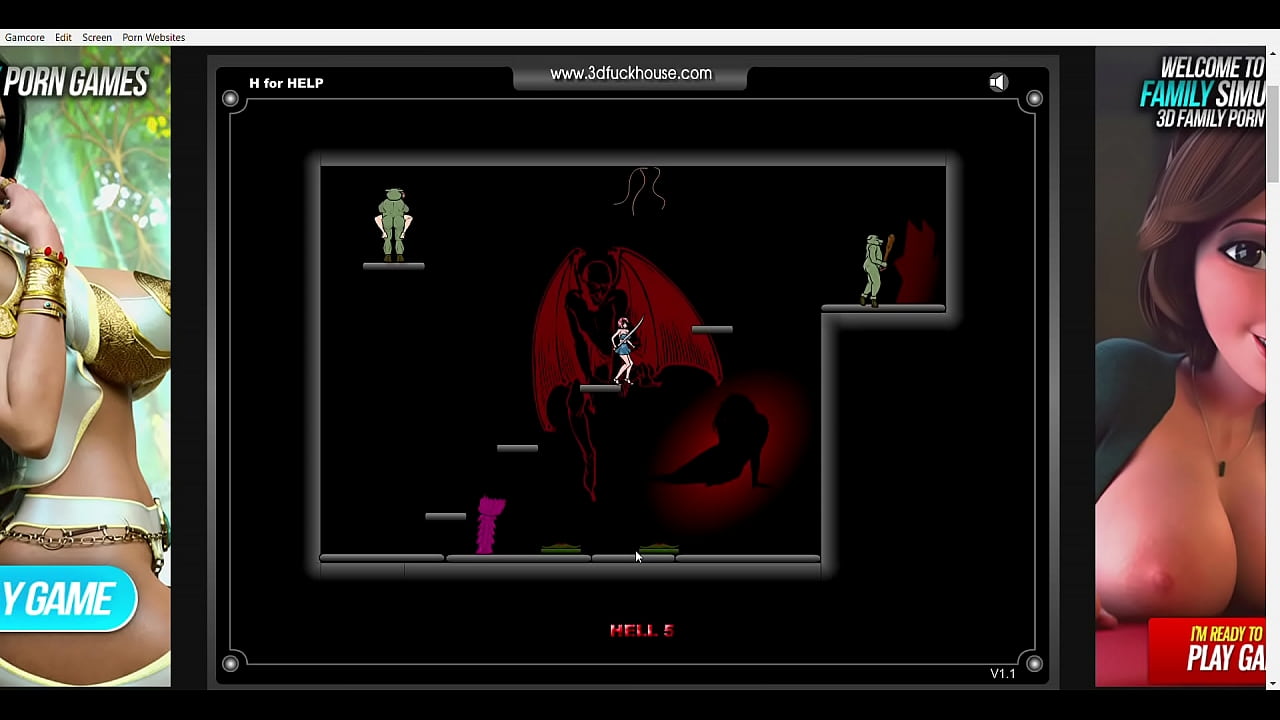Open the Screen menu

[x=97, y=37]
